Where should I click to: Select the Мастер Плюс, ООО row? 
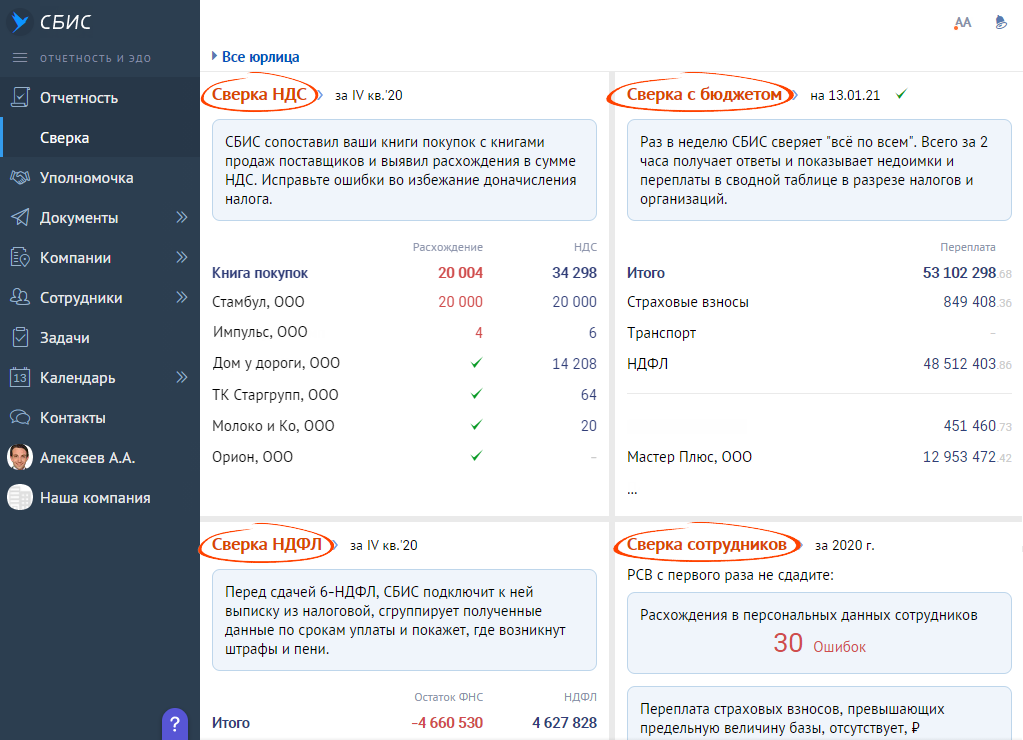(819, 457)
